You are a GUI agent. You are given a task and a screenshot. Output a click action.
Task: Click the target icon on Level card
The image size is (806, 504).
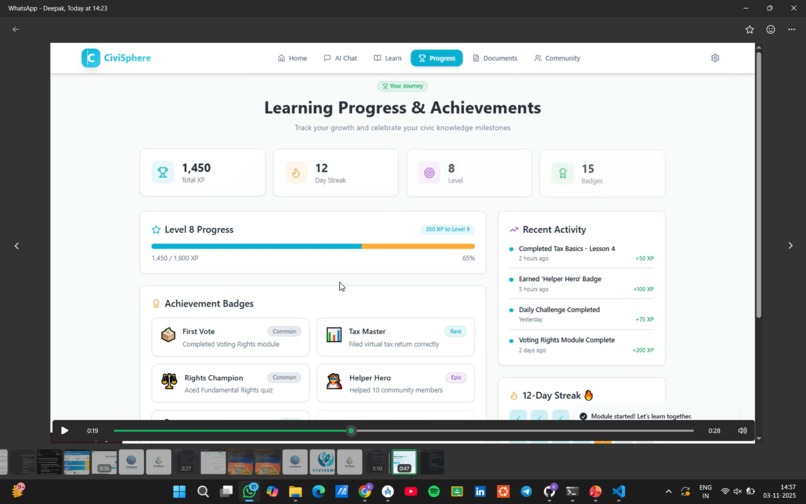[429, 173]
